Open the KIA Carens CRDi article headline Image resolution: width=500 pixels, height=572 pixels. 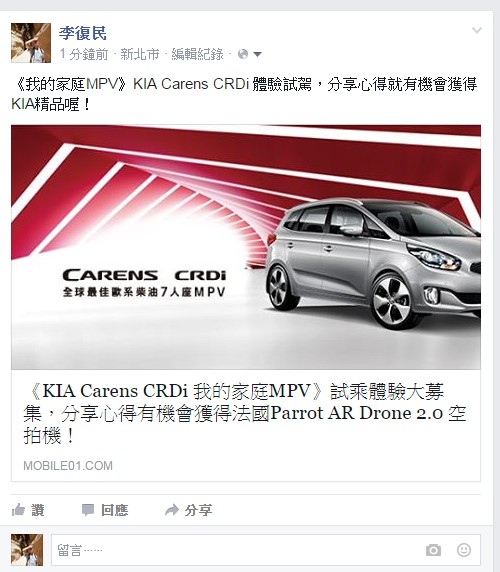tap(245, 413)
